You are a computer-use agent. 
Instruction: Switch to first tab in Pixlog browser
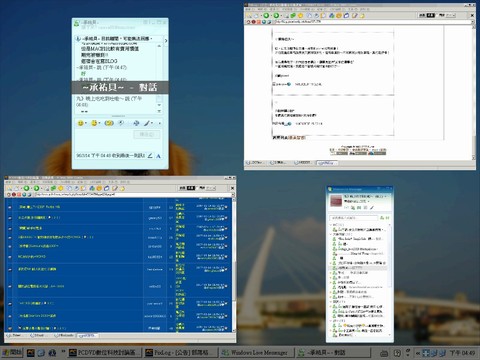point(255,163)
